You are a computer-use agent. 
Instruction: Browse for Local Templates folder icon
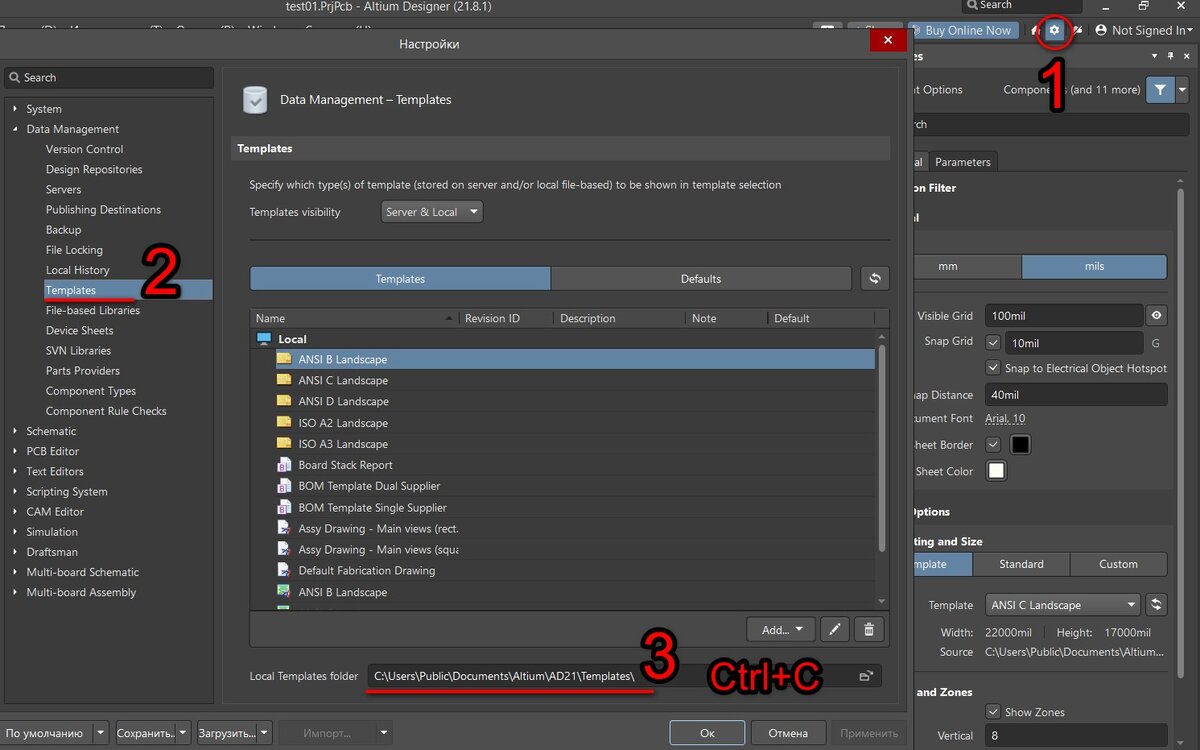point(866,676)
